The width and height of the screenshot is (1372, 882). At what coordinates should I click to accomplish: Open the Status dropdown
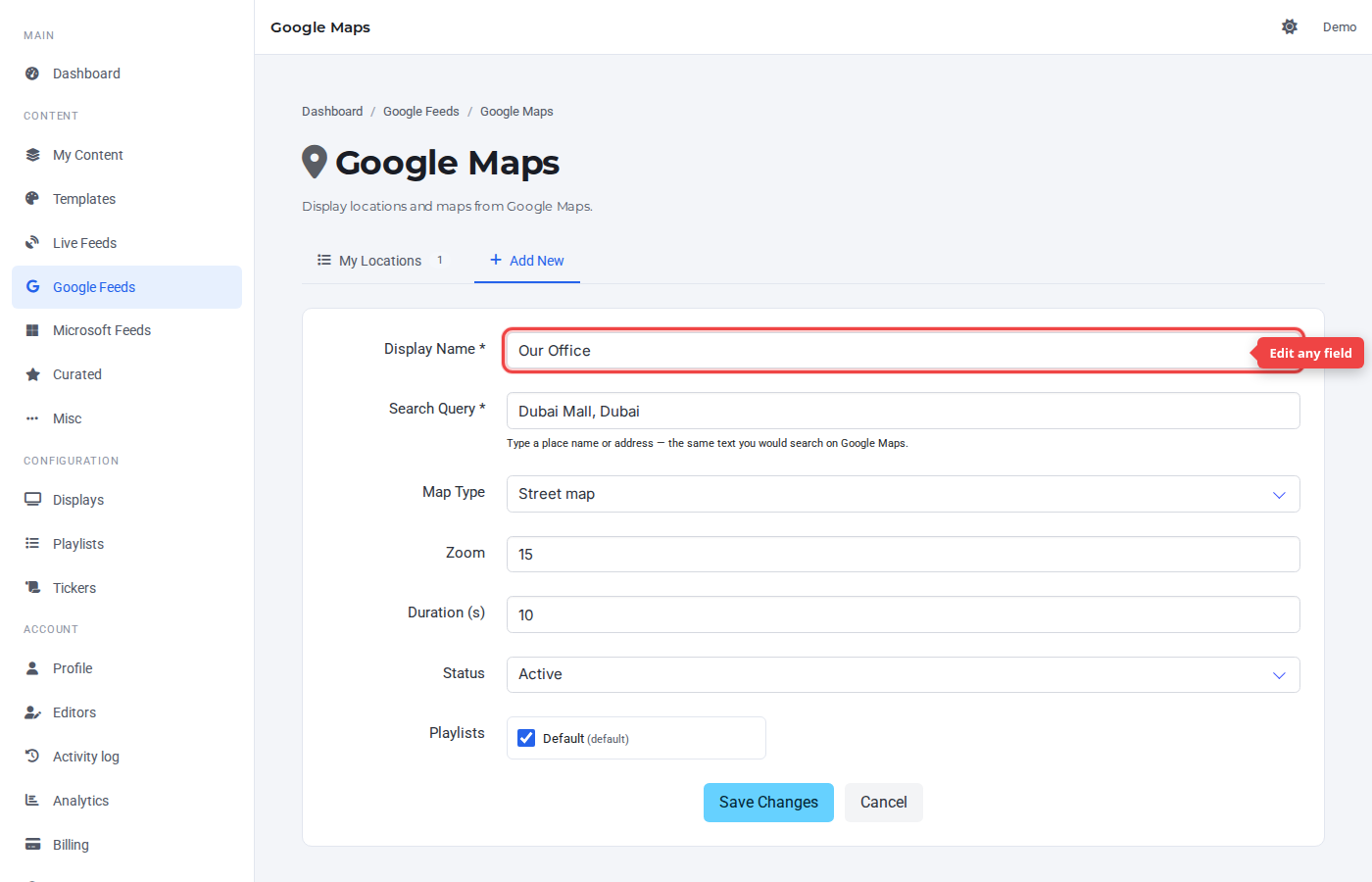(903, 674)
